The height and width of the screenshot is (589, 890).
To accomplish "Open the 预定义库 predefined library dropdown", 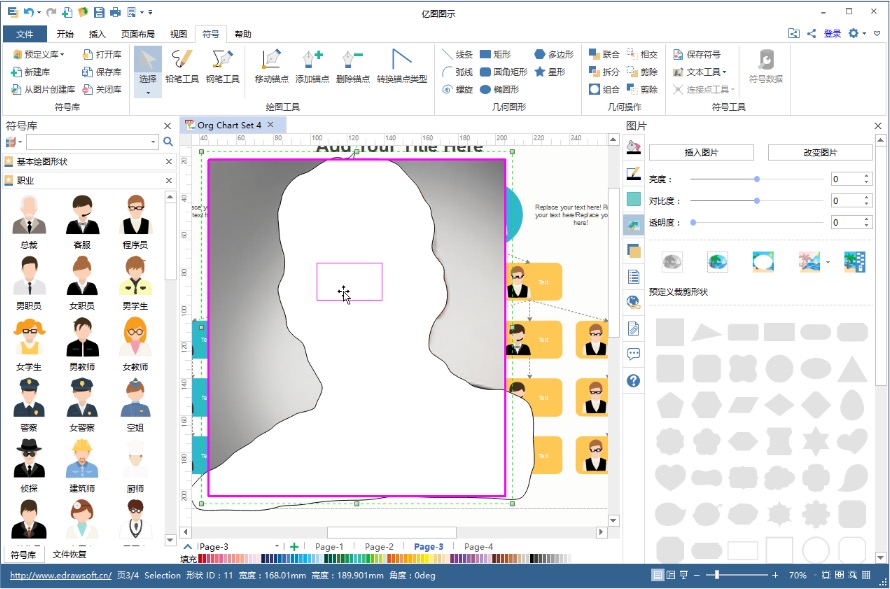I will (42, 54).
